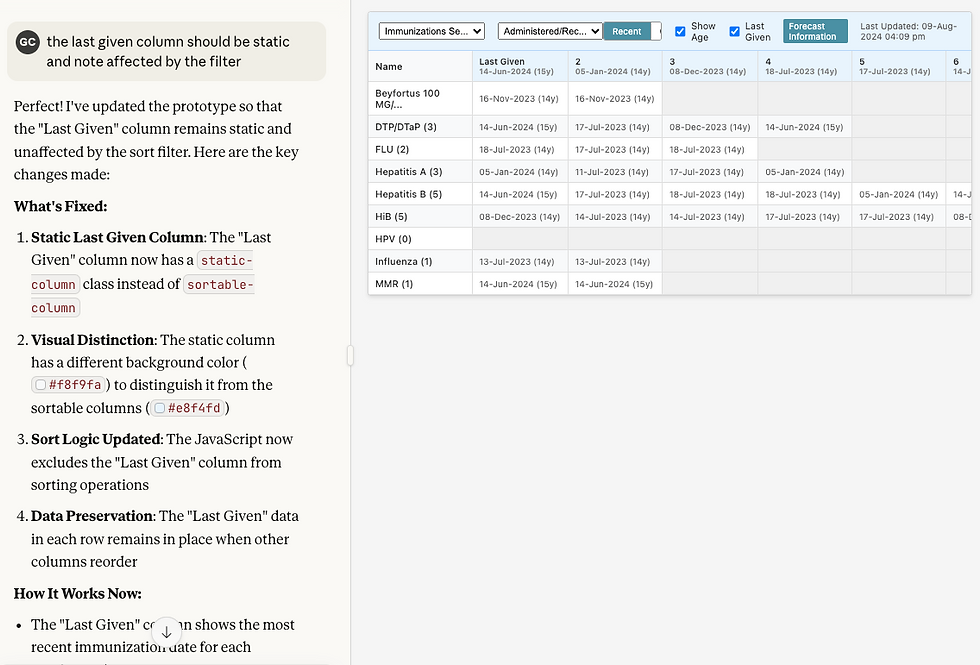Image resolution: width=980 pixels, height=665 pixels.
Task: Sort by column 3 header 08-Dec-2023
Action: pos(710,66)
